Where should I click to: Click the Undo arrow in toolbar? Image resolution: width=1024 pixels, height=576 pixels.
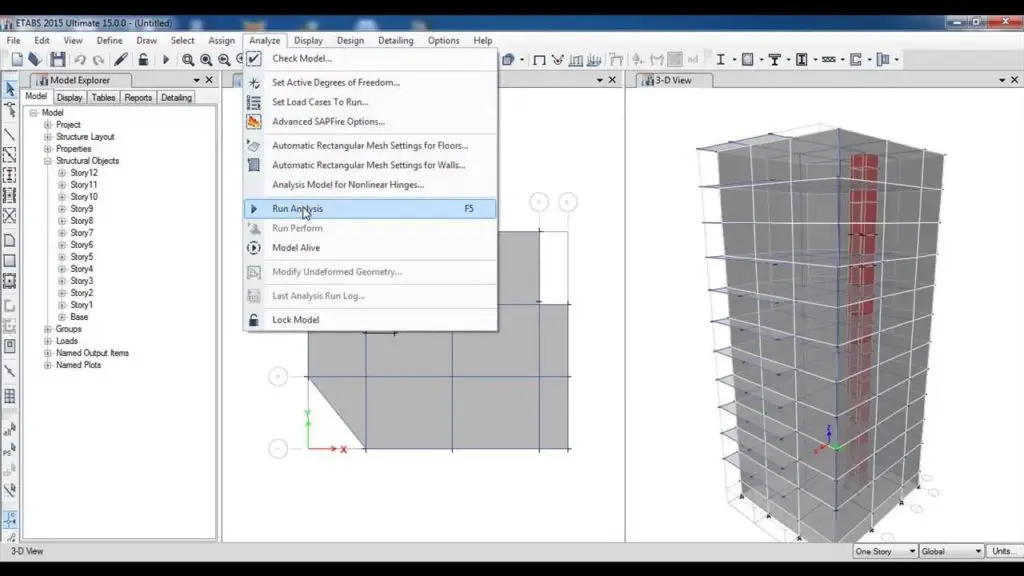click(80, 60)
